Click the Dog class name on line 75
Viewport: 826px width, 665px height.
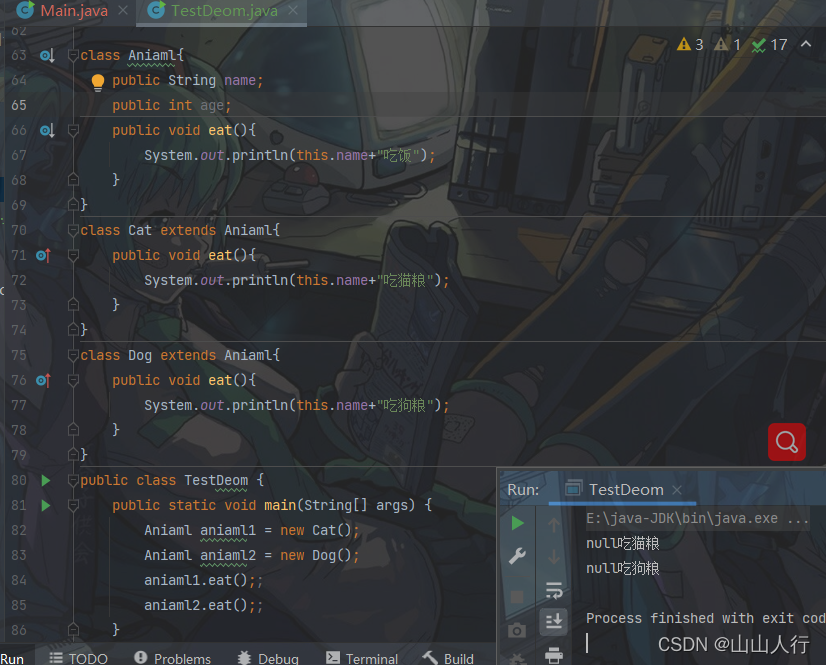pos(140,355)
